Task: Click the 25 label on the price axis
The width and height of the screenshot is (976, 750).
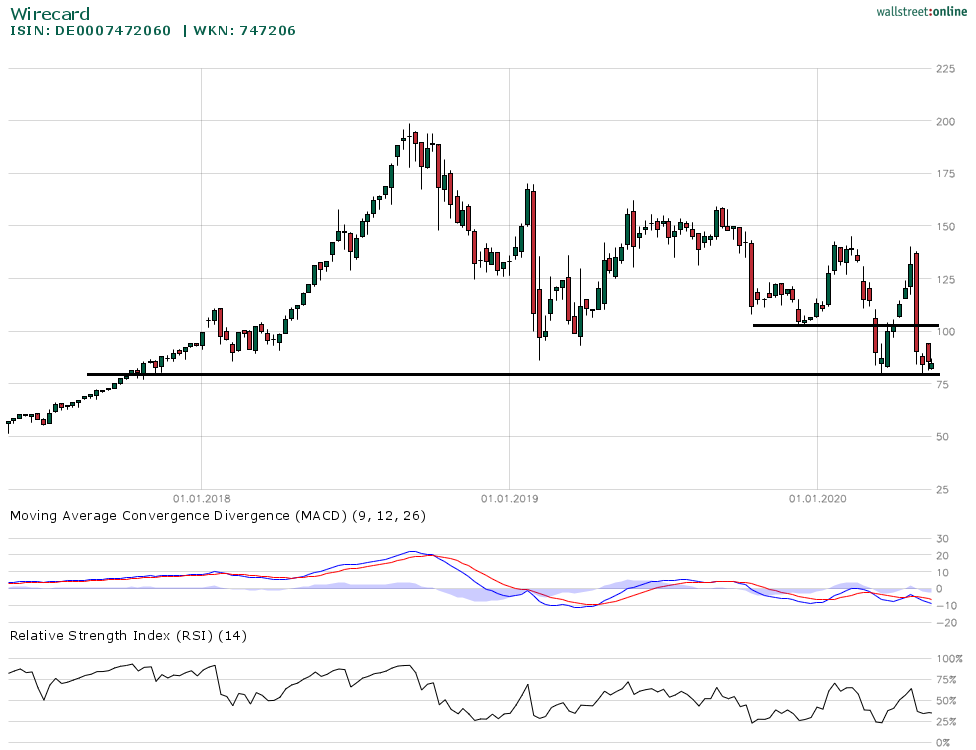Action: 942,490
